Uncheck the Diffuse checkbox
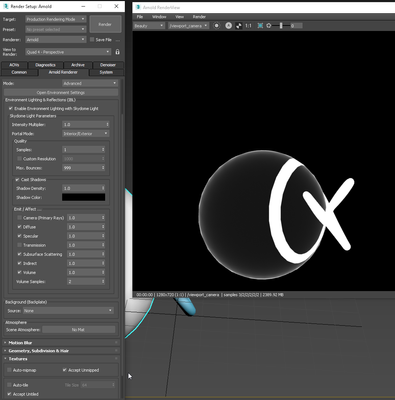The width and height of the screenshot is (395, 400). [x=19, y=227]
